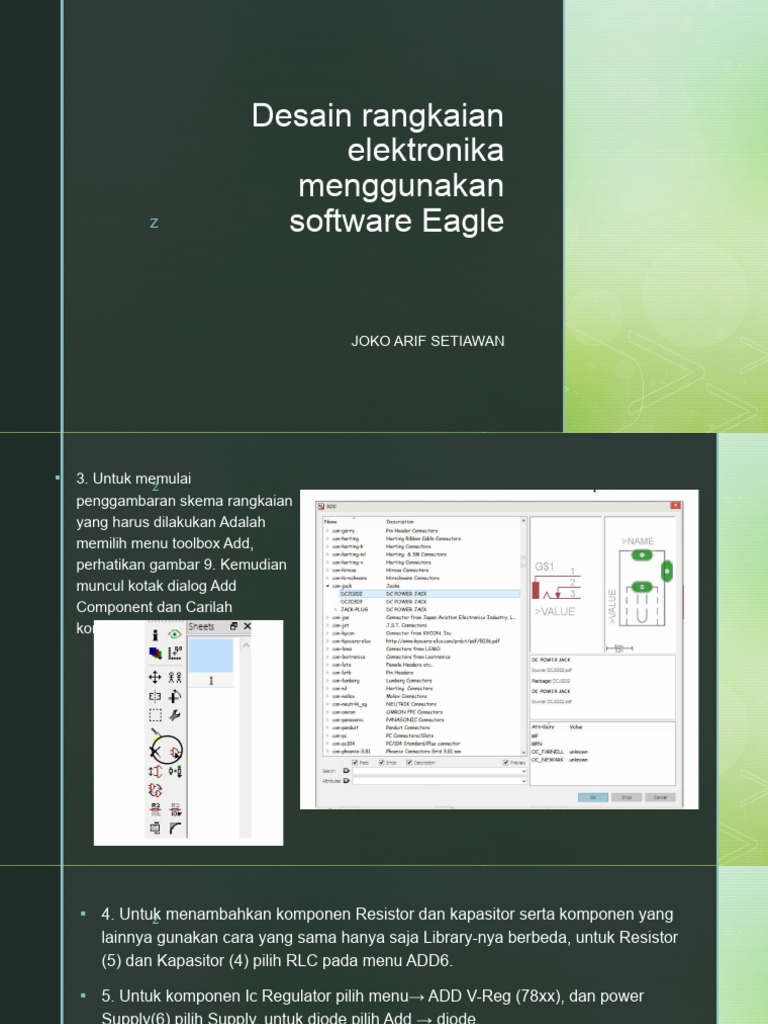Click the Search arrow icon in ADD dialog
The image size is (768, 1024).
[346, 771]
